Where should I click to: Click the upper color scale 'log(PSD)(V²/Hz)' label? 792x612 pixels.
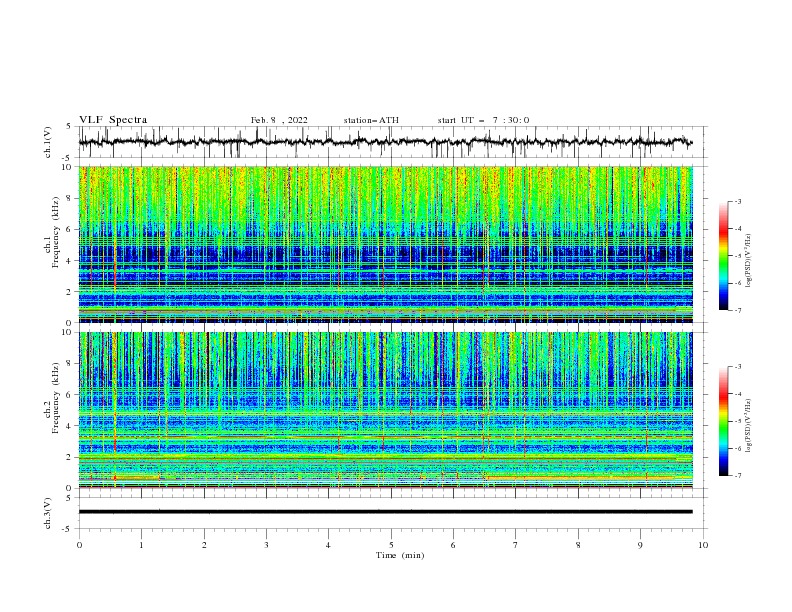749,261
